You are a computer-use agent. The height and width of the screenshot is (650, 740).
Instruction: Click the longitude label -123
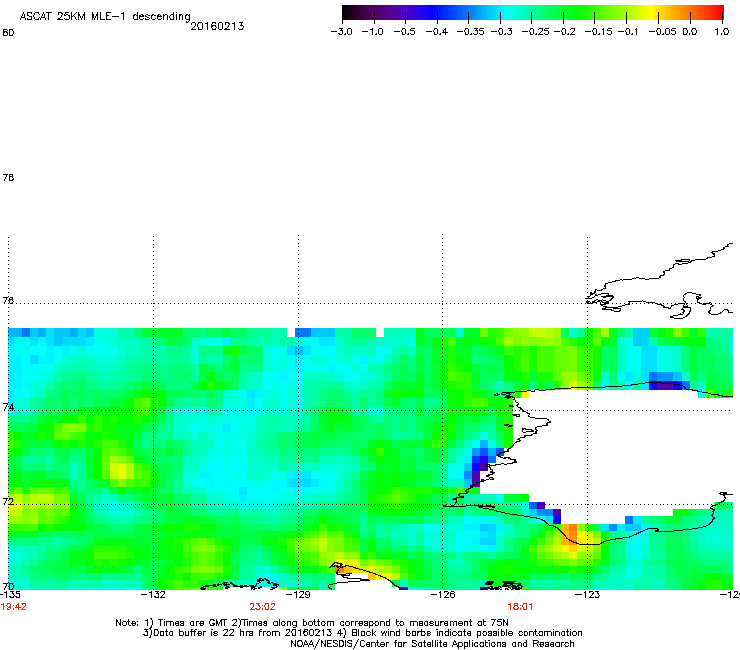pos(588,594)
